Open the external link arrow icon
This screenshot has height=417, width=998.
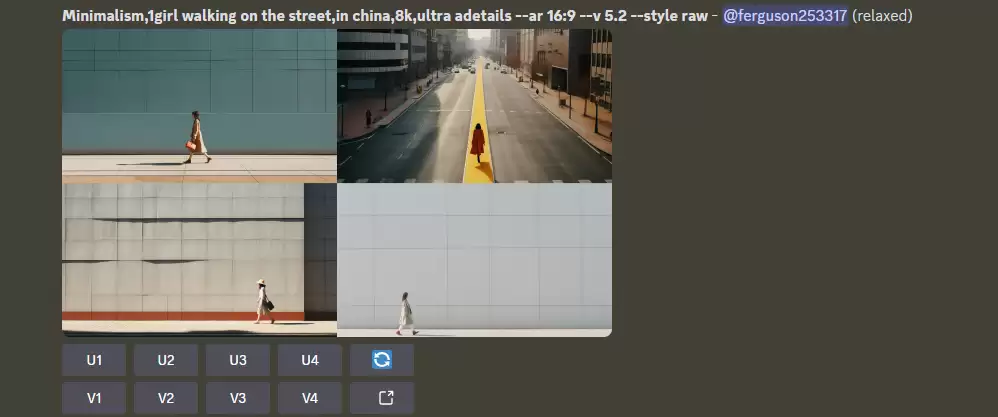coord(382,398)
